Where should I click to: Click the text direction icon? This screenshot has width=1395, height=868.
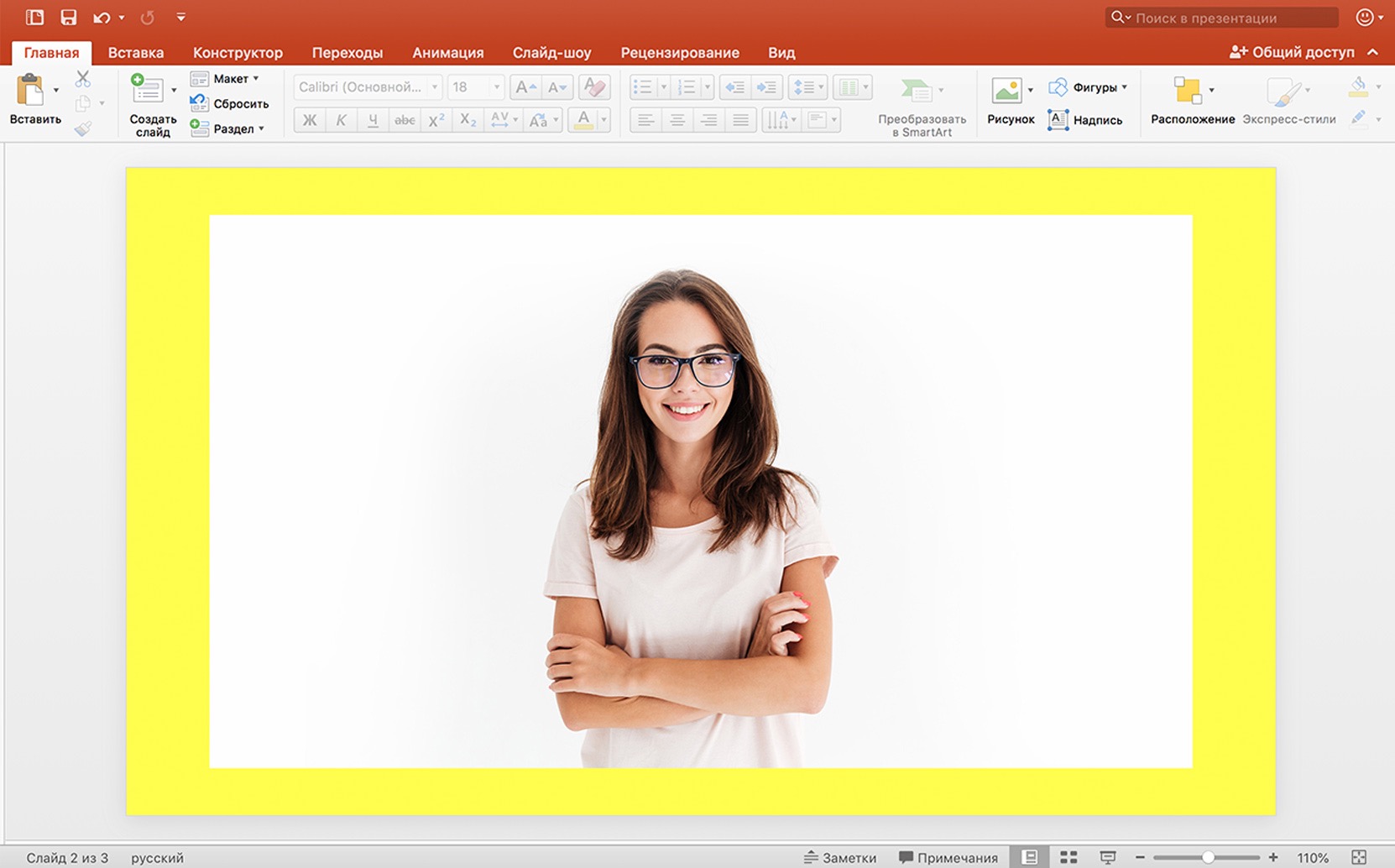(780, 120)
